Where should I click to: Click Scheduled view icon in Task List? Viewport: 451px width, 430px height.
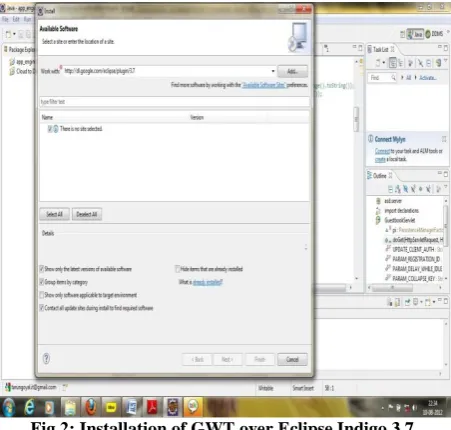pyautogui.click(x=400, y=63)
